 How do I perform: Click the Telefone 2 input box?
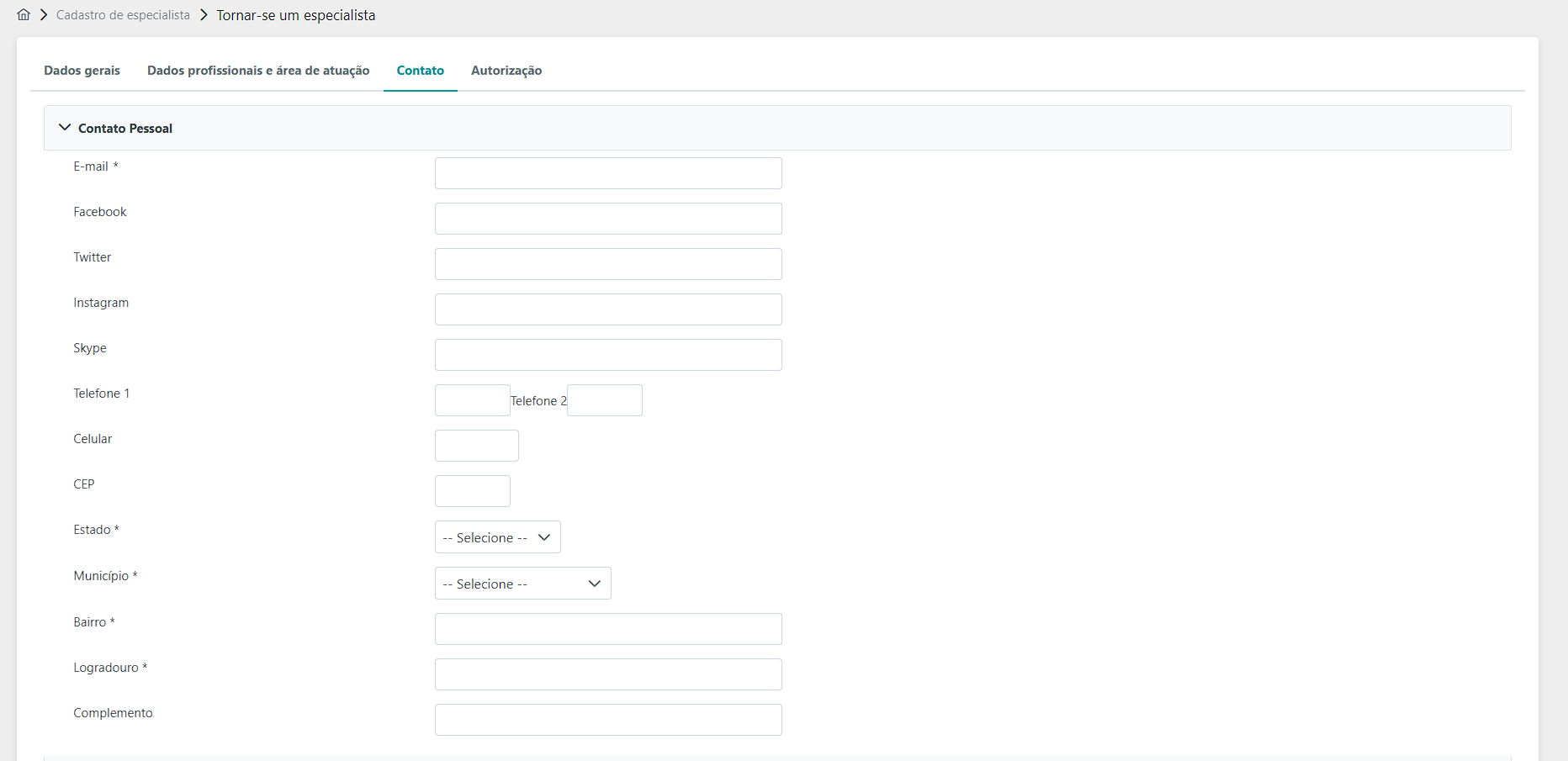pos(604,400)
